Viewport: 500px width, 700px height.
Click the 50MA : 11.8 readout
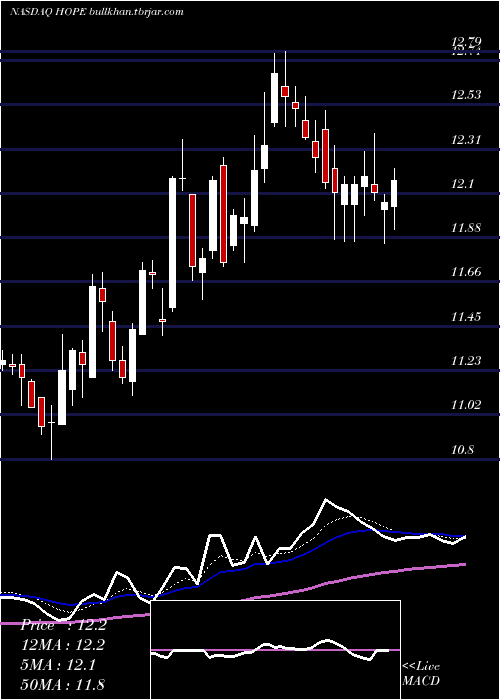63,684
